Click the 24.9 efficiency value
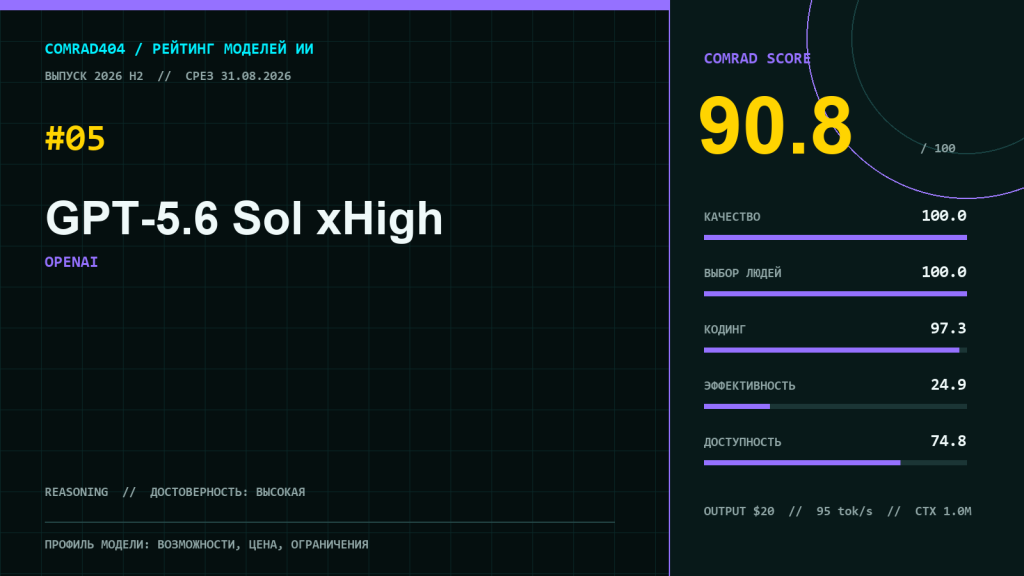The width and height of the screenshot is (1024, 576). coord(948,385)
